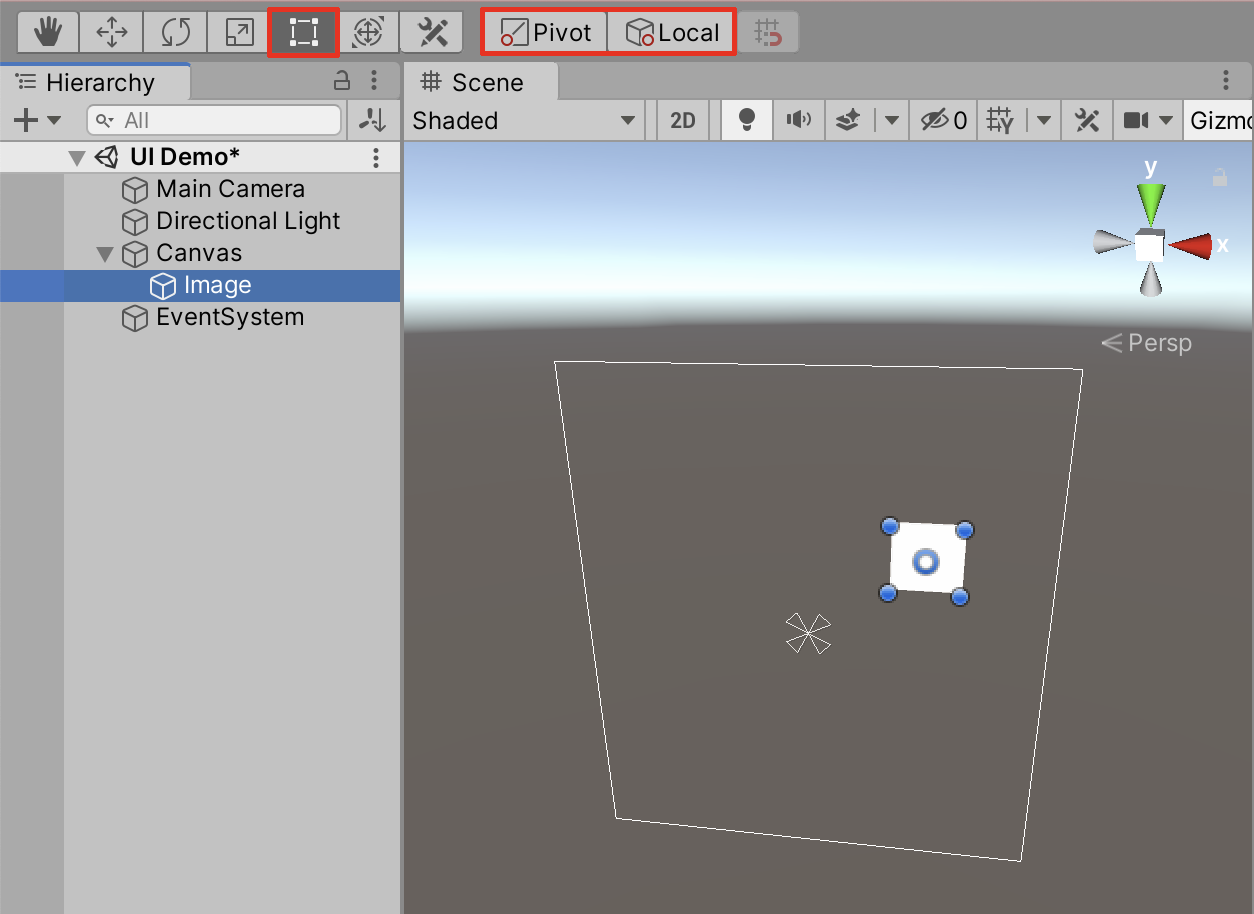Toggle 2D view mode in Scene
This screenshot has height=914, width=1254.
pos(682,121)
